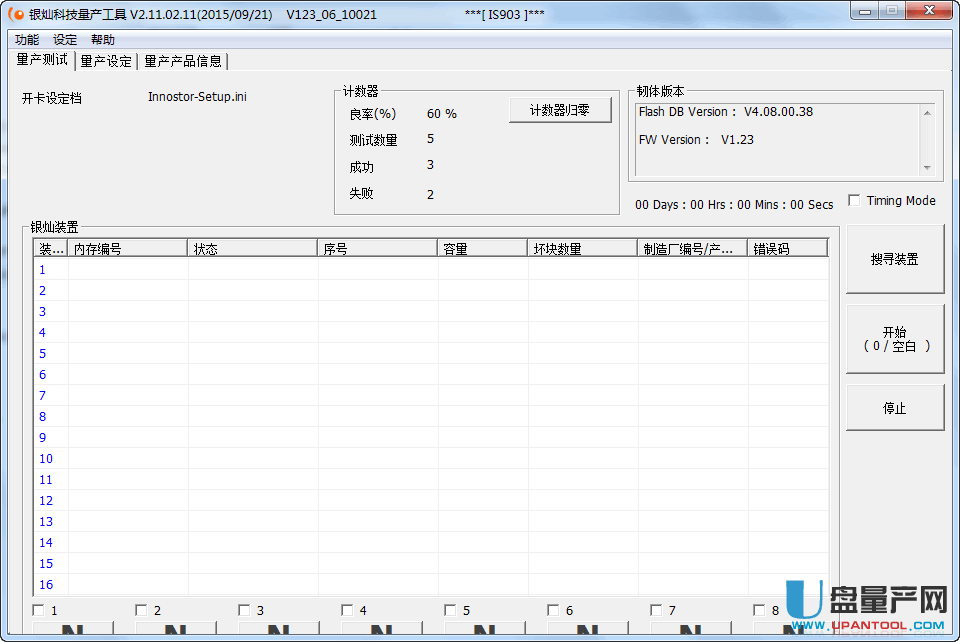Select the 量产测试 tab
Screen dimensions: 960x642
point(42,60)
